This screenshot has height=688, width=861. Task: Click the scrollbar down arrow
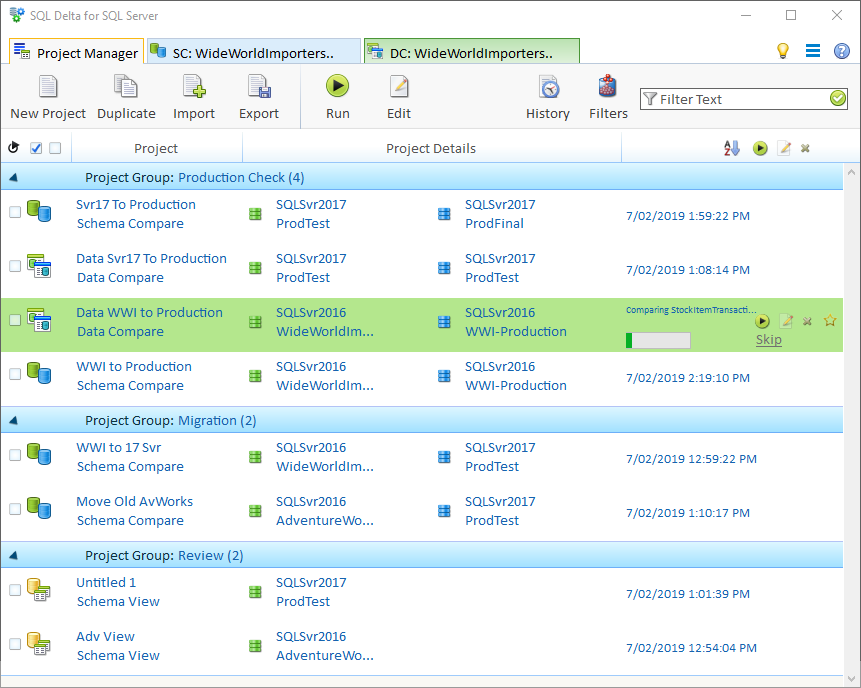click(x=851, y=679)
